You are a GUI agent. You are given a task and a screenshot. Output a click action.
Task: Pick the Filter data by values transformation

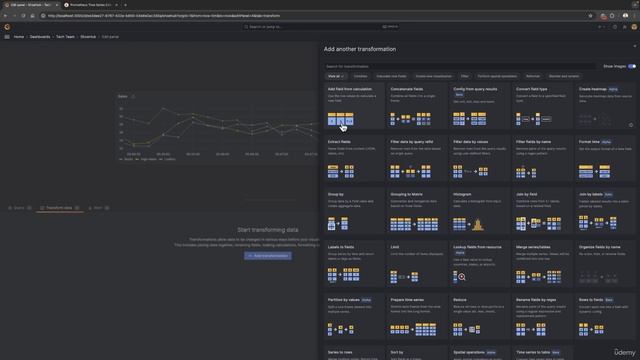point(480,159)
